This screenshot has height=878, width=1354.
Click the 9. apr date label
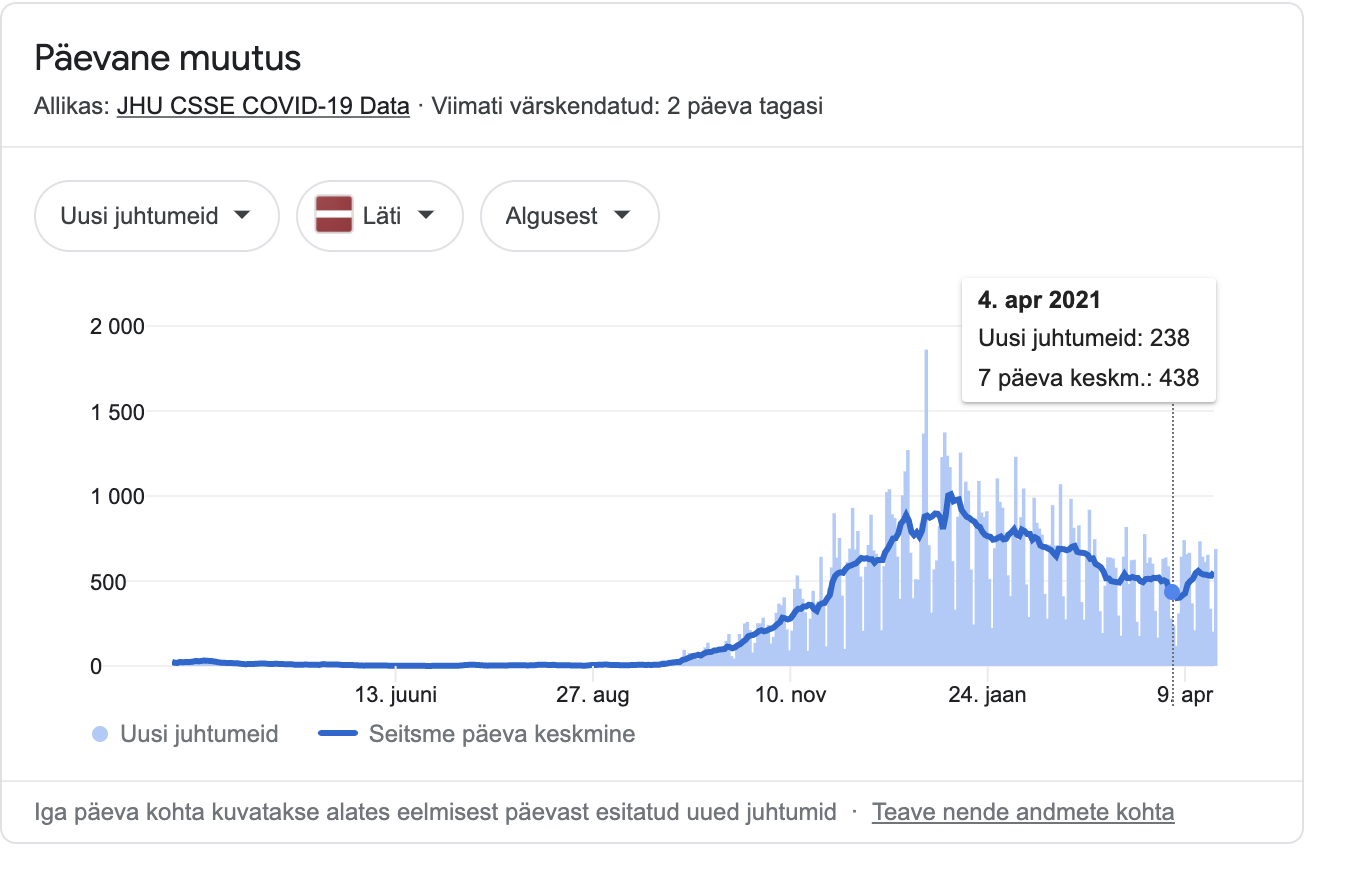1184,695
